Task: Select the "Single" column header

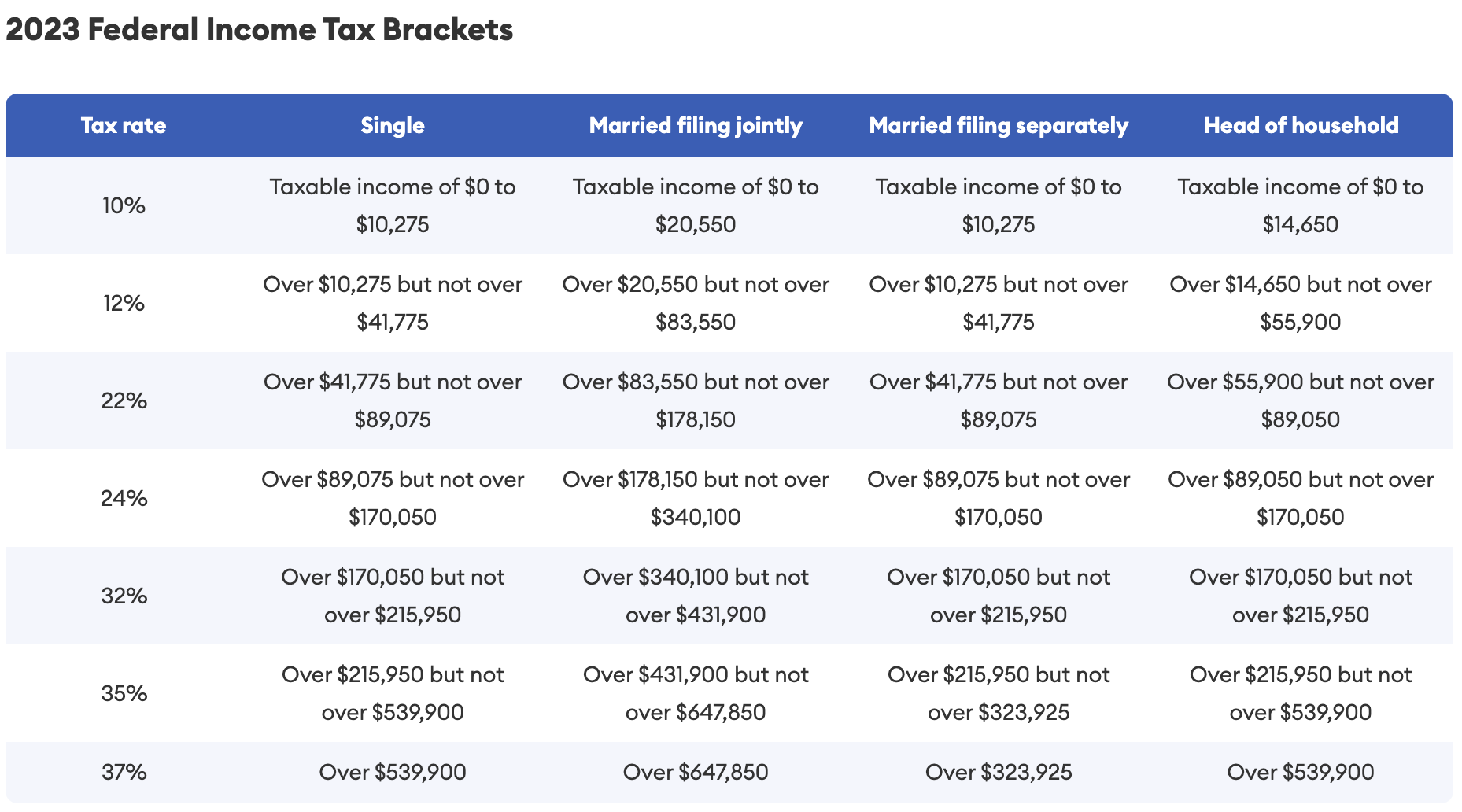Action: (393, 126)
